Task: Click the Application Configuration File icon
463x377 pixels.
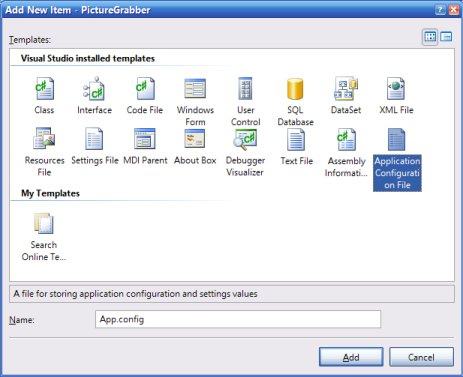Action: (x=397, y=139)
